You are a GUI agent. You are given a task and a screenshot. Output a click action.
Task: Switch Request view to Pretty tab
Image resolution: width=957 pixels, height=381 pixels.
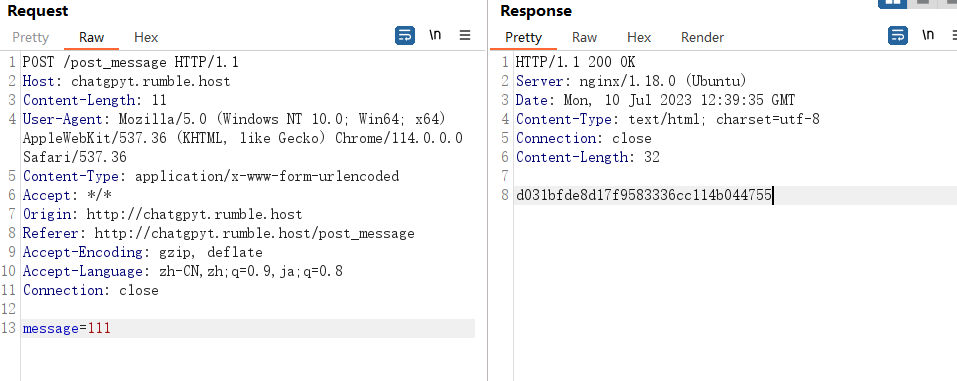[x=31, y=37]
